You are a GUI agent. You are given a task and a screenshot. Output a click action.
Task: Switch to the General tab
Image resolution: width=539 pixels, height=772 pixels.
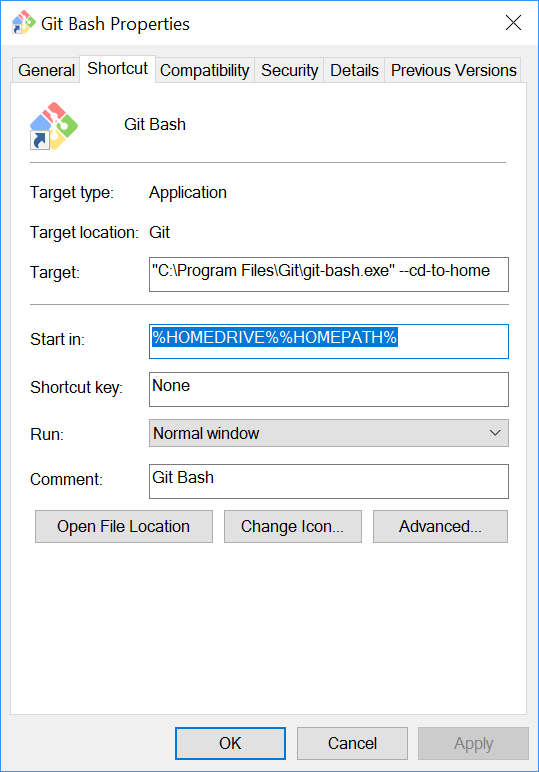pos(46,70)
